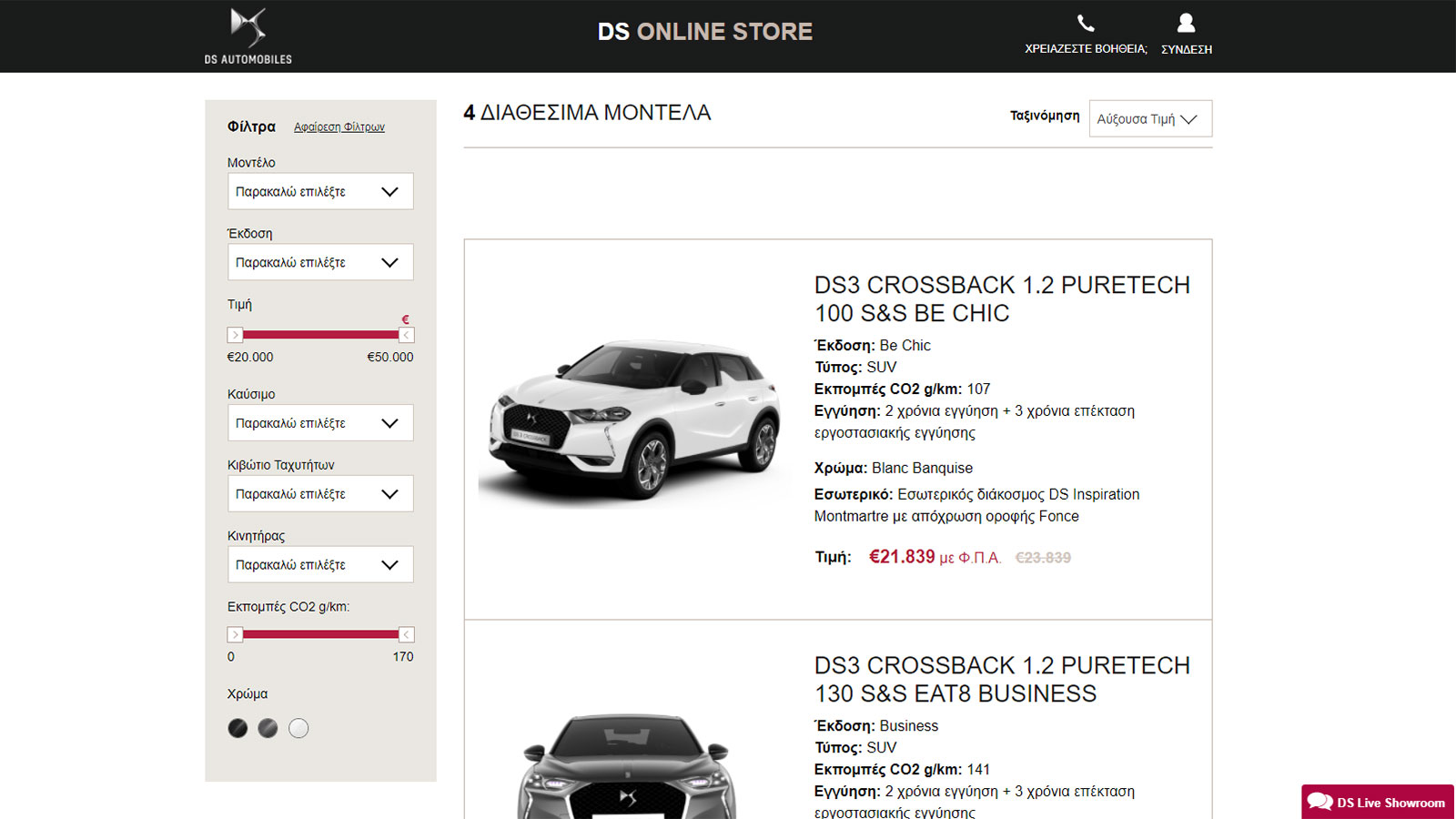This screenshot has width=1456, height=819.
Task: Select the black color swatch
Action: [x=238, y=728]
